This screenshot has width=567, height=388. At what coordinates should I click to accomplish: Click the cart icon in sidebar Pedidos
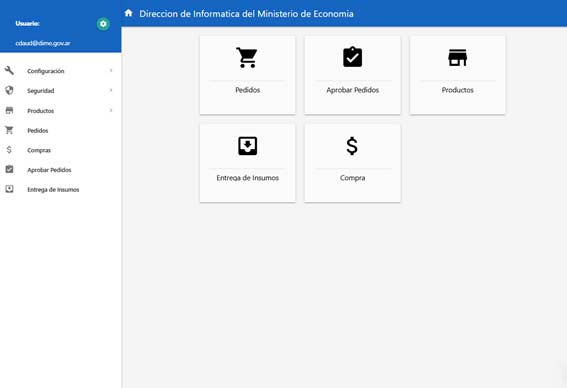point(9,130)
